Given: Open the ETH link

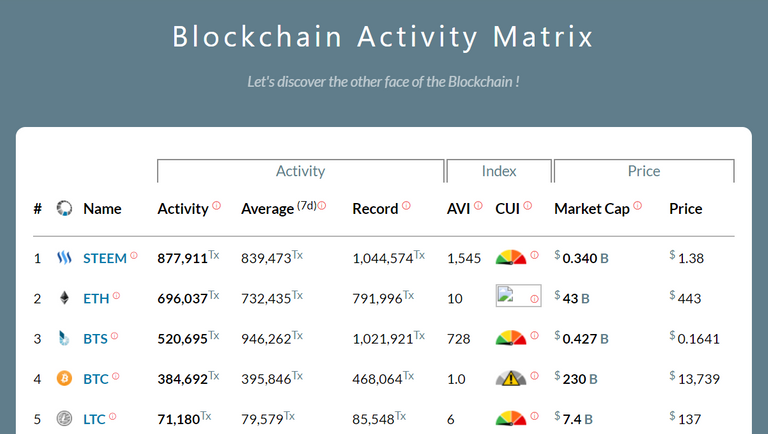Looking at the screenshot, I should click(x=96, y=298).
